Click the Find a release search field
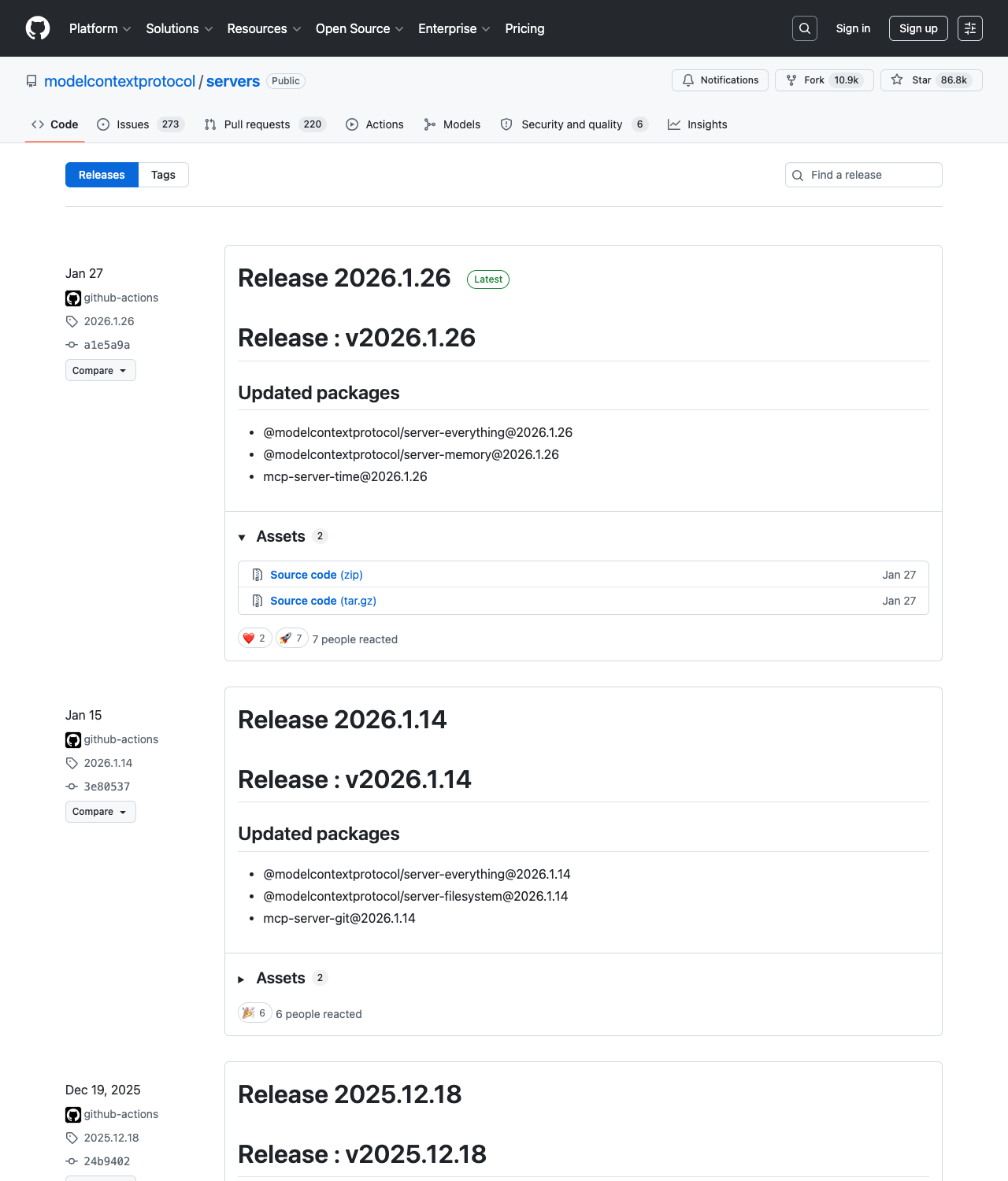Viewport: 1008px width, 1181px height. pos(864,175)
